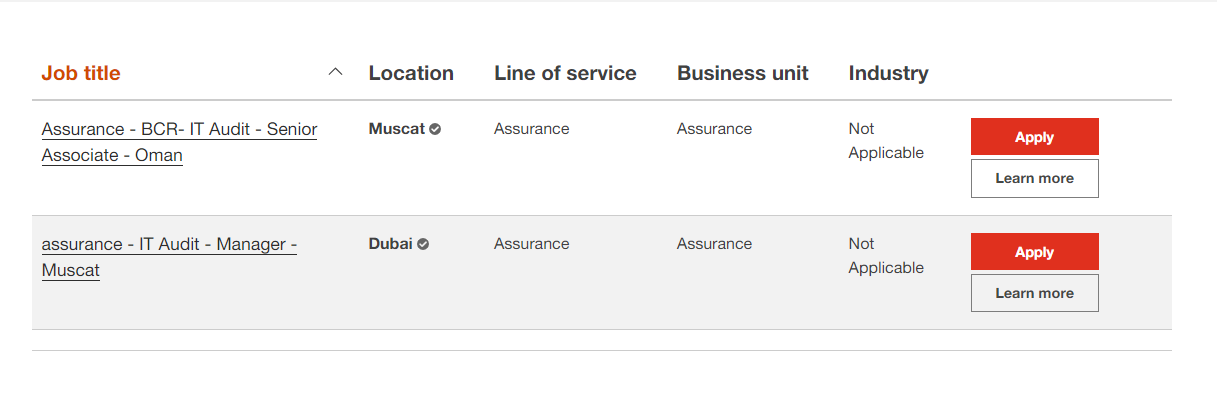The height and width of the screenshot is (416, 1217).
Task: Learn more about the Senior Associate Oman job
Action: click(1035, 178)
